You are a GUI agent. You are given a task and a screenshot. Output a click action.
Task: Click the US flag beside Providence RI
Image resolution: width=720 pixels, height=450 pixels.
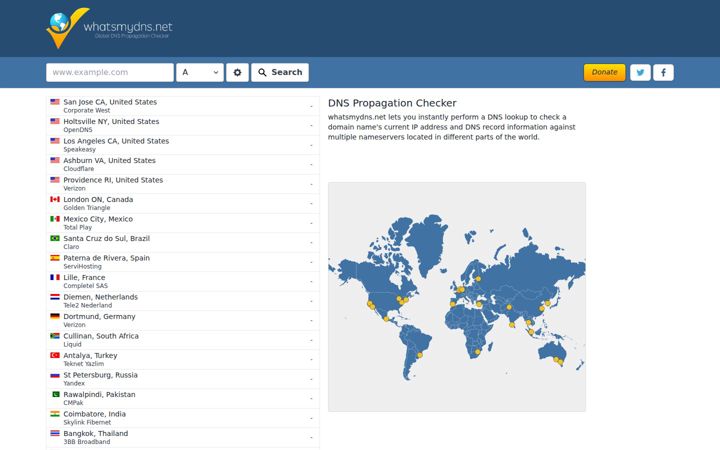pos(55,180)
